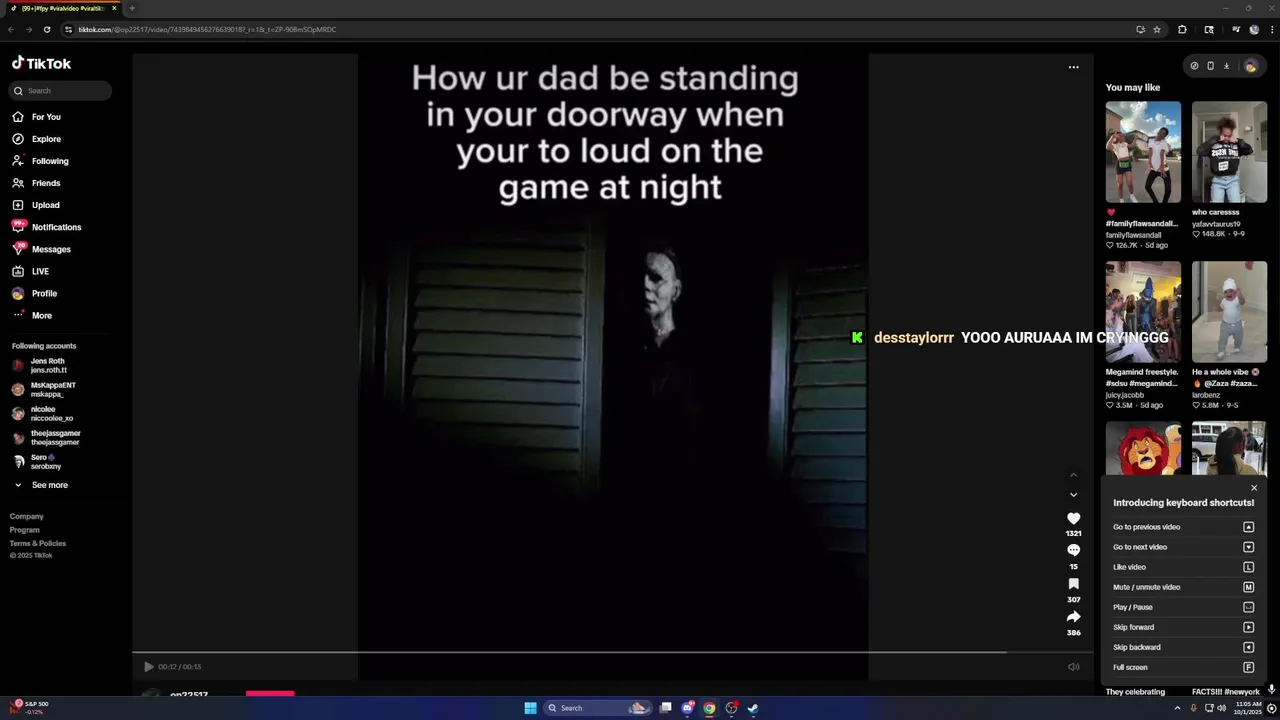Open the pink button beside op22517 username
The image size is (1280, 720).
pos(270,693)
